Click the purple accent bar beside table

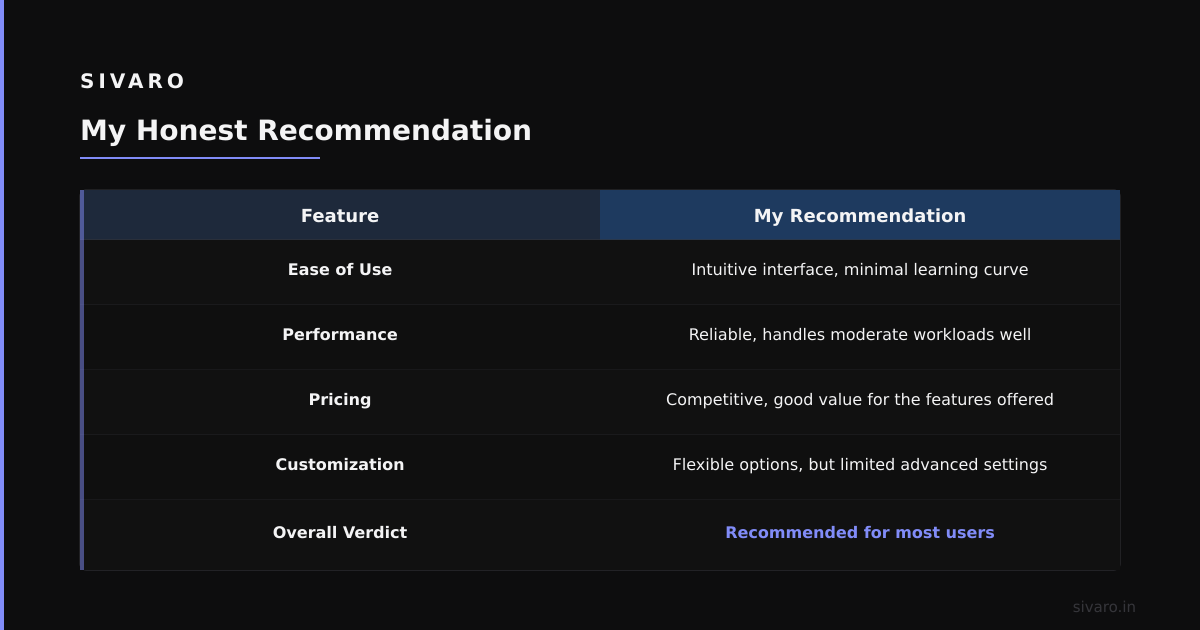pyautogui.click(x=82, y=380)
